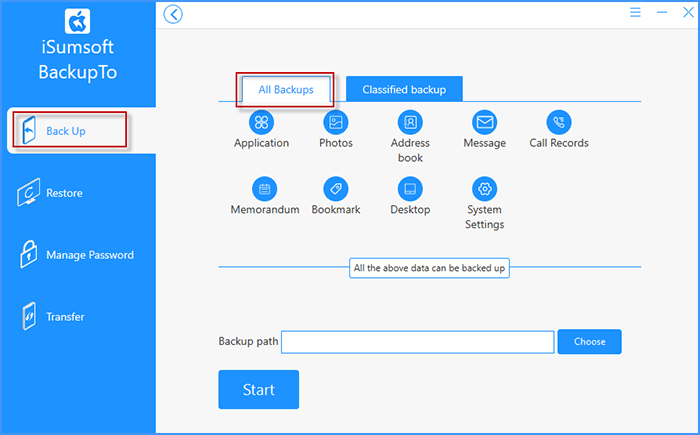Open the Back Up sidebar section

coord(82,130)
